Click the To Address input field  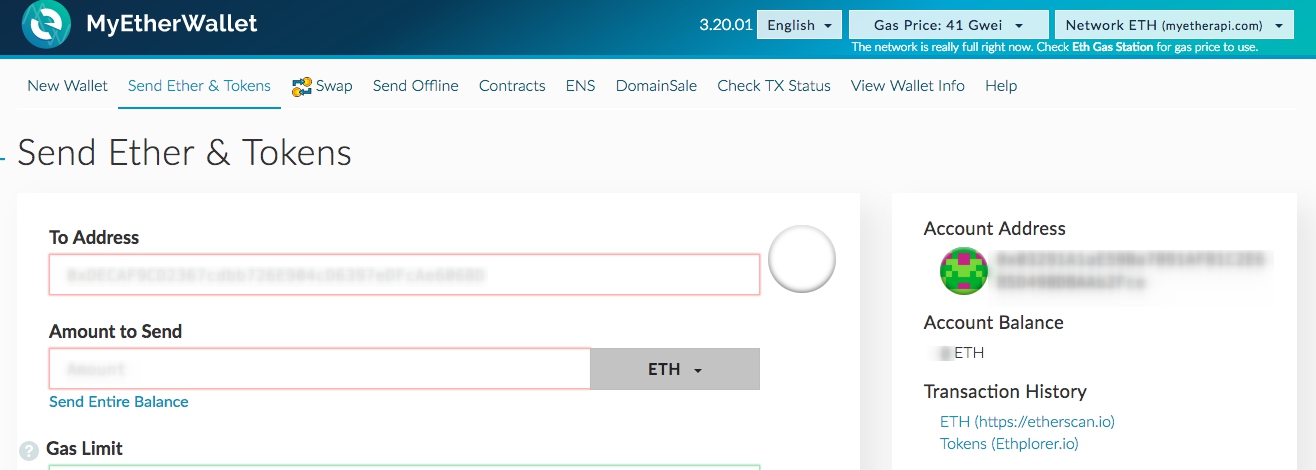pos(404,274)
